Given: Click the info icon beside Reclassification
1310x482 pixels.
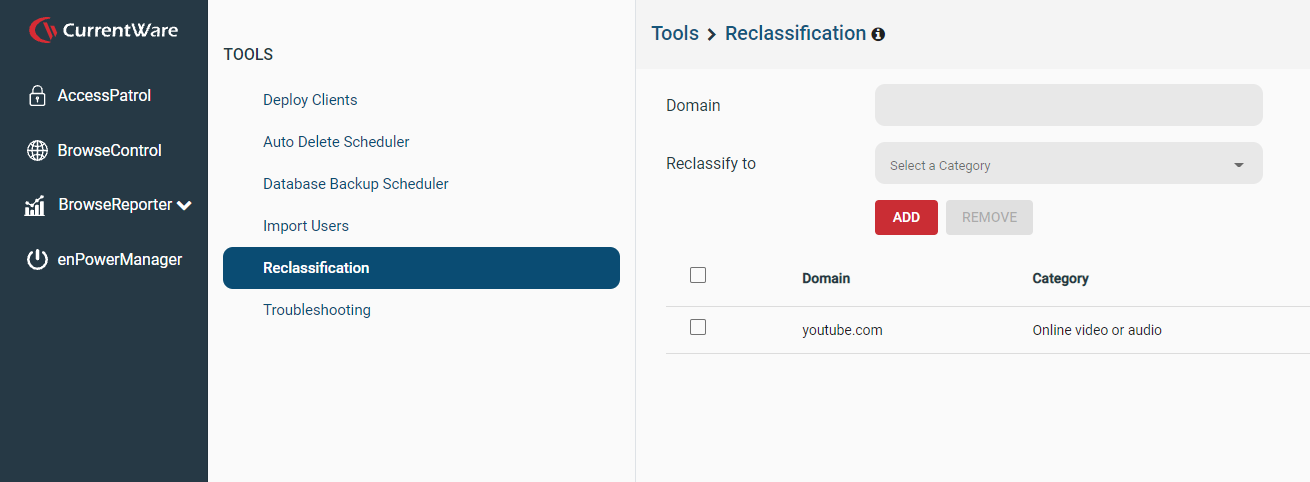Looking at the screenshot, I should tap(878, 34).
